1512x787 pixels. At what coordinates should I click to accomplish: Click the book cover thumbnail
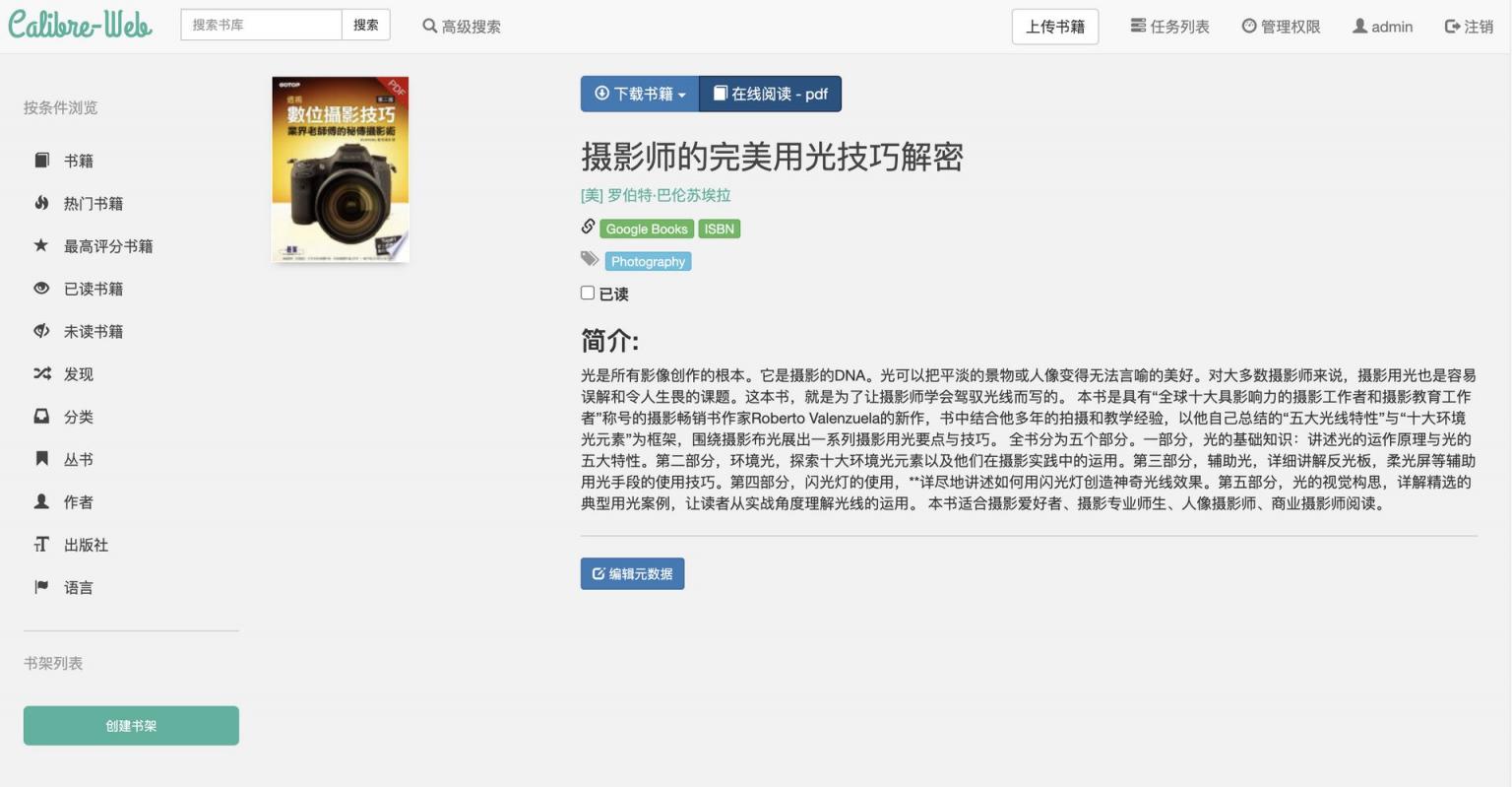341,169
